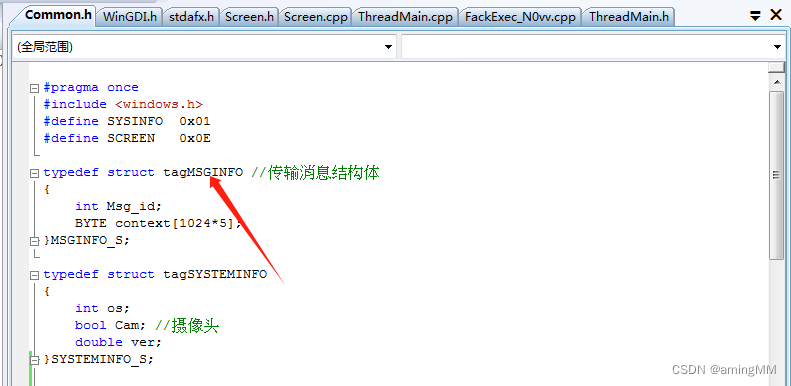Viewport: 791px width, 386px height.
Task: Open the ThreadMain.h tab
Action: 629,17
